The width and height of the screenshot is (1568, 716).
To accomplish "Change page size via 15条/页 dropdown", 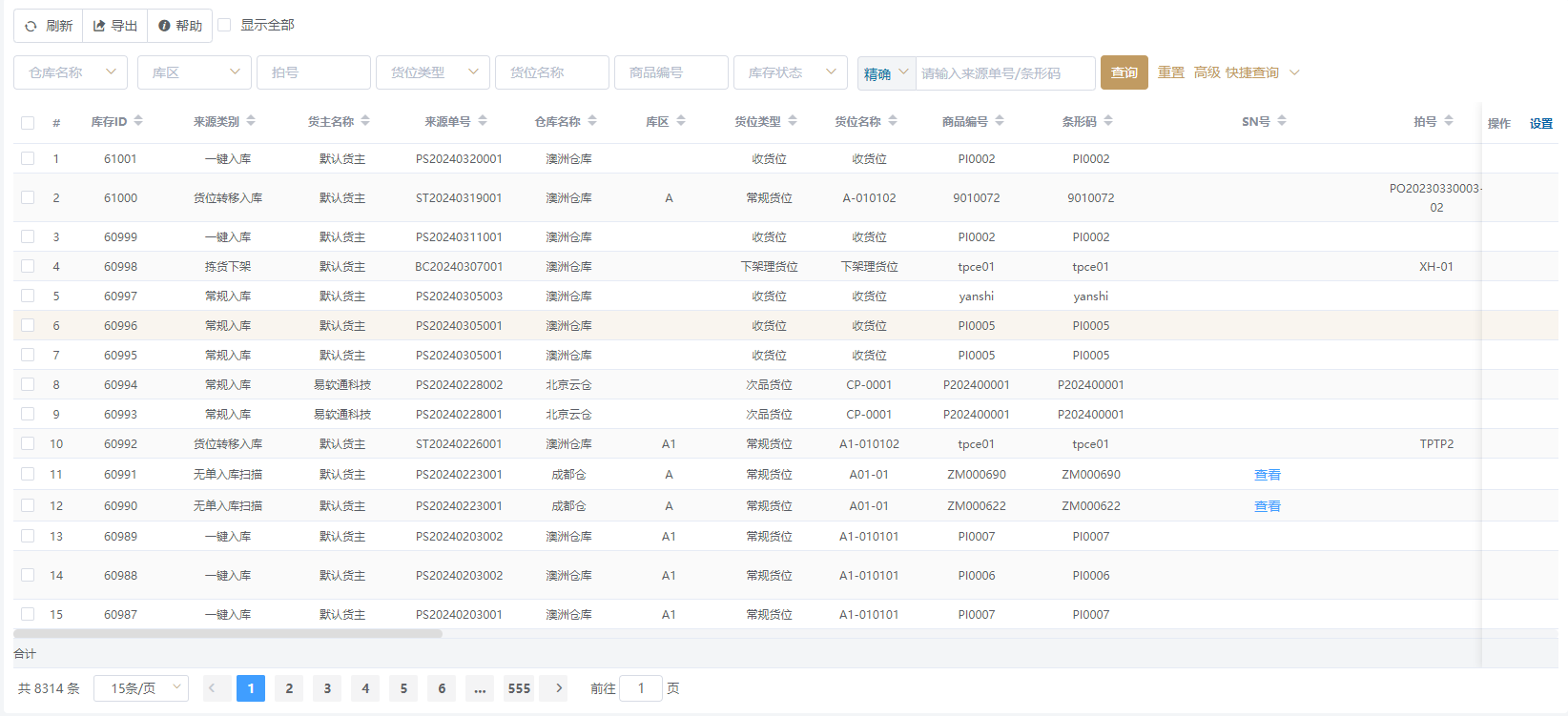I will [141, 688].
